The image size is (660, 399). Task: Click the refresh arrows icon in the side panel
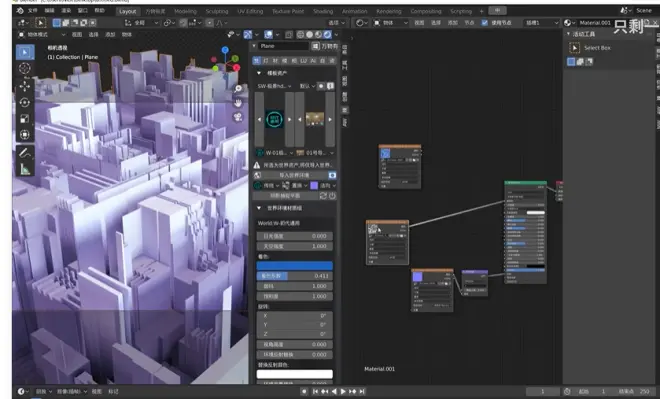(x=323, y=196)
